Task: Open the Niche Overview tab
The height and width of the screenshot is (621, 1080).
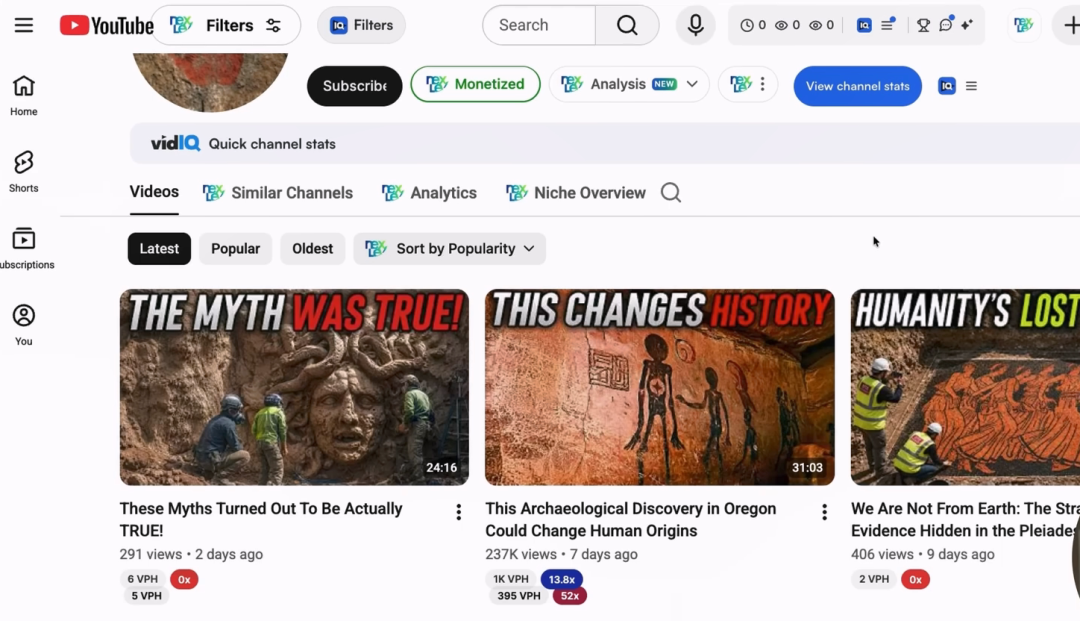Action: (576, 193)
